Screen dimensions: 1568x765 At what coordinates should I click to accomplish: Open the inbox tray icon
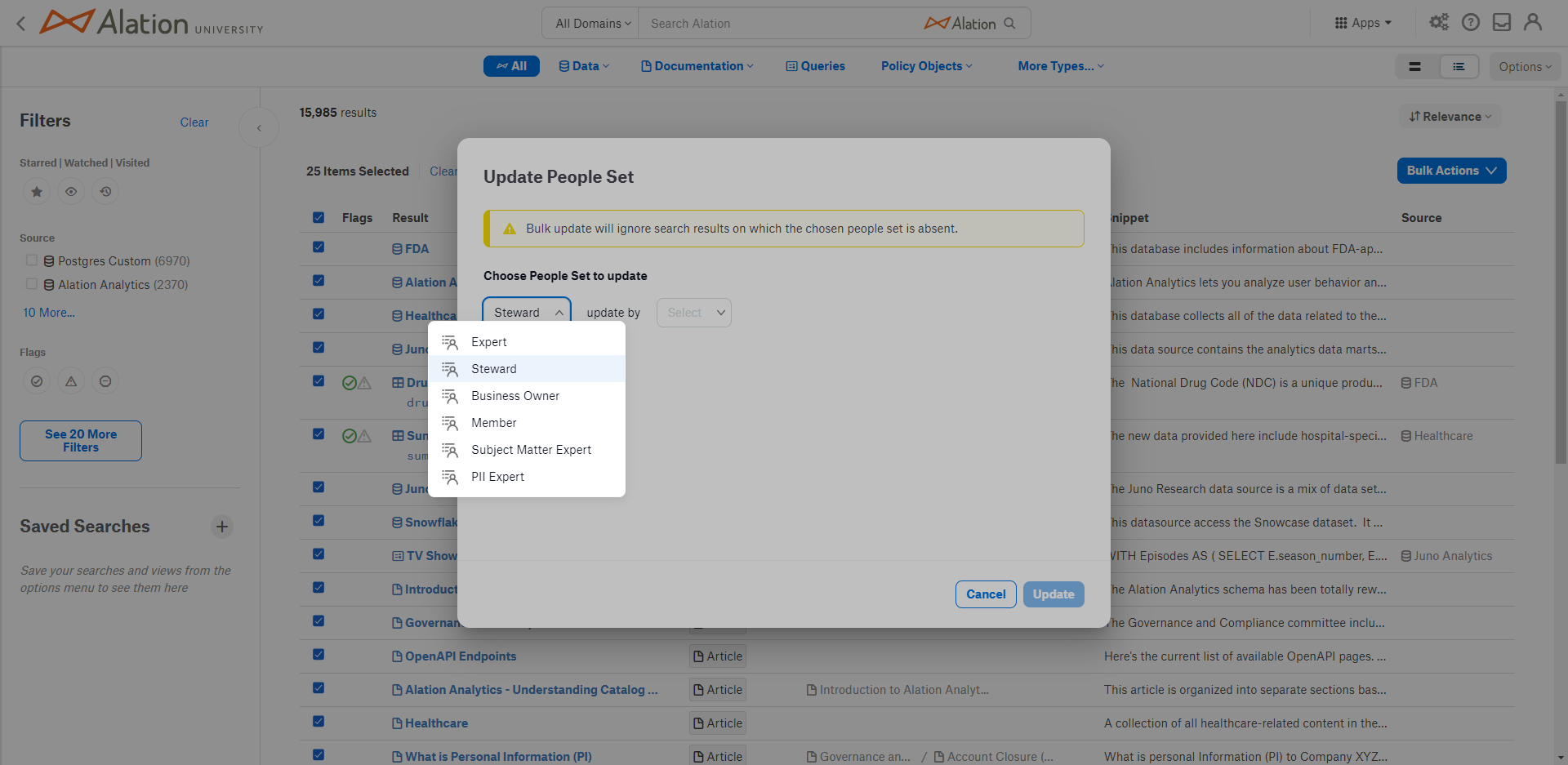coord(1502,22)
